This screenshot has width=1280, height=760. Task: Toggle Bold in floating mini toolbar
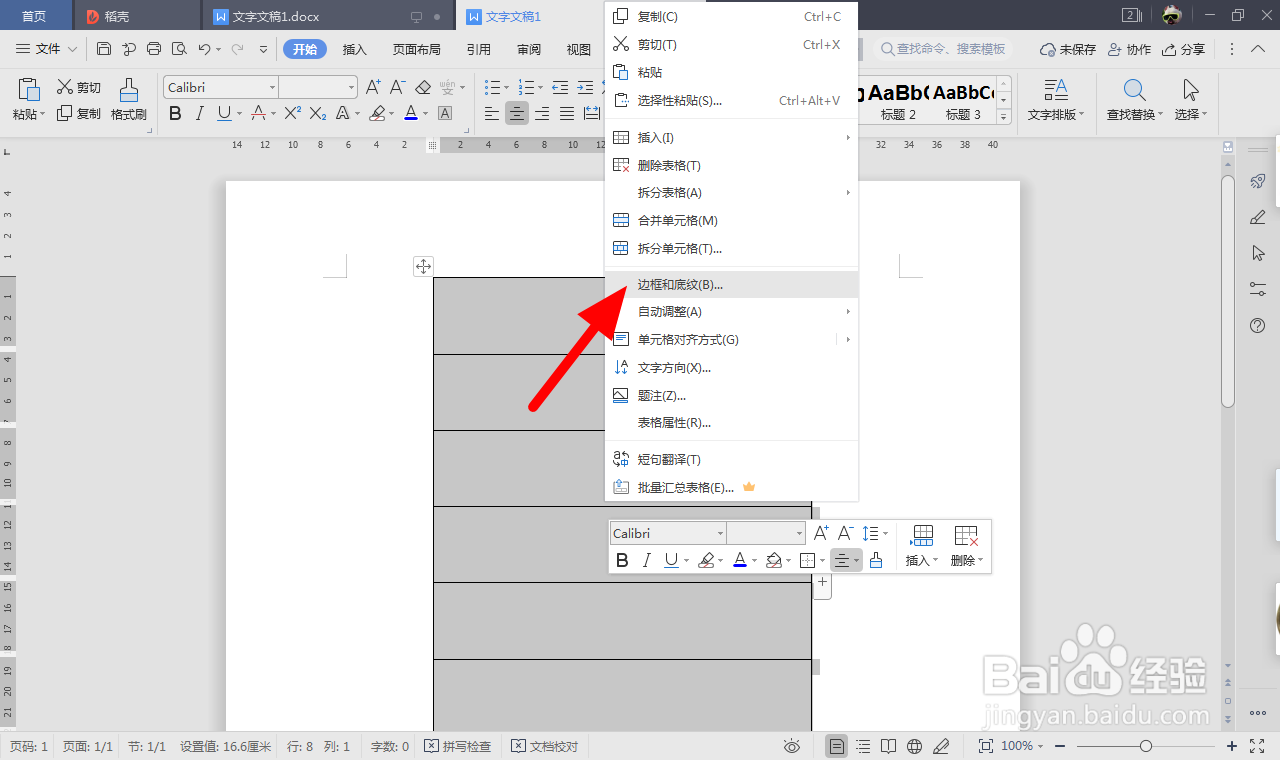click(622, 560)
